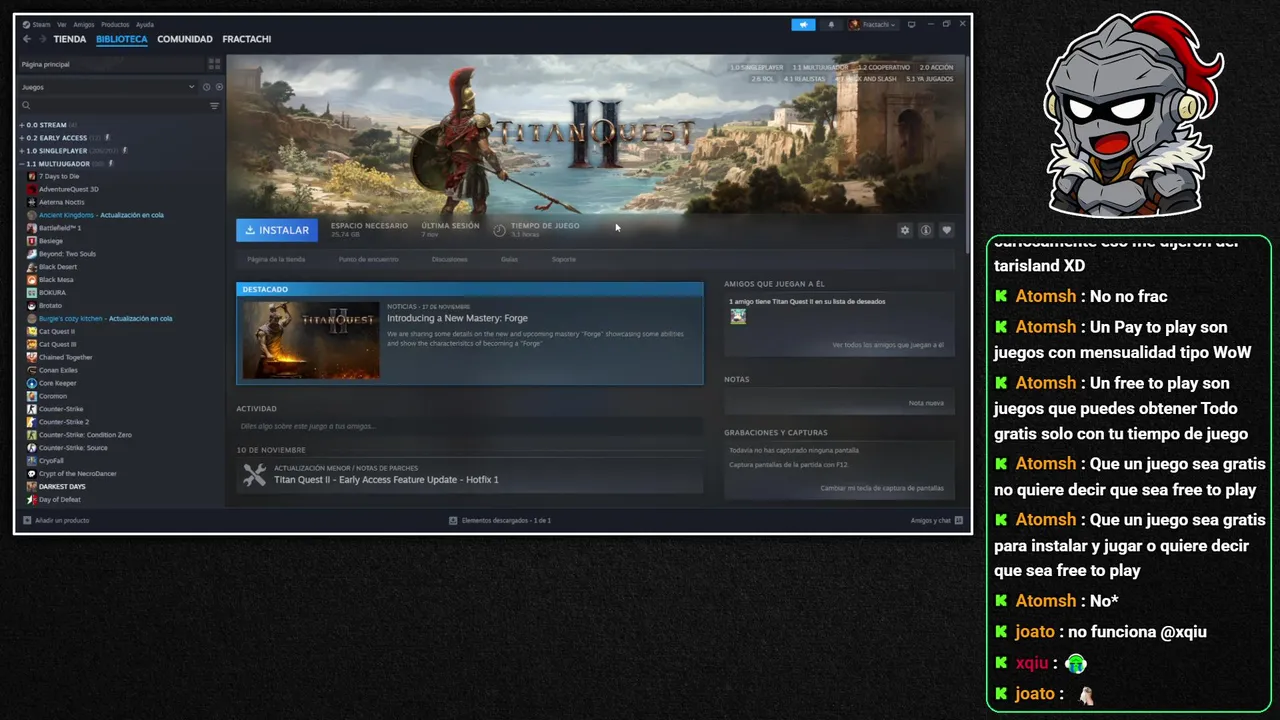Open the 7 Days to Die entry
The height and width of the screenshot is (720, 1280).
click(x=59, y=176)
